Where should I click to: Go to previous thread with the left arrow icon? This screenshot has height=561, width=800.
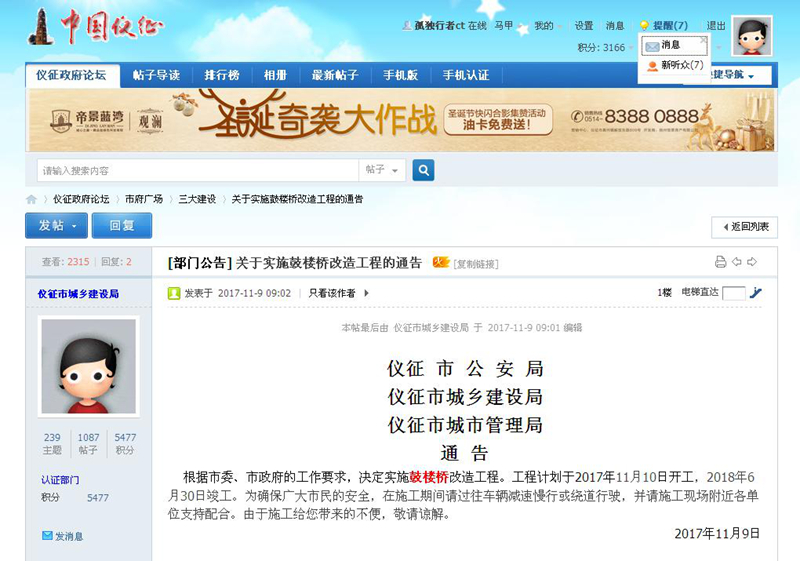tap(737, 262)
